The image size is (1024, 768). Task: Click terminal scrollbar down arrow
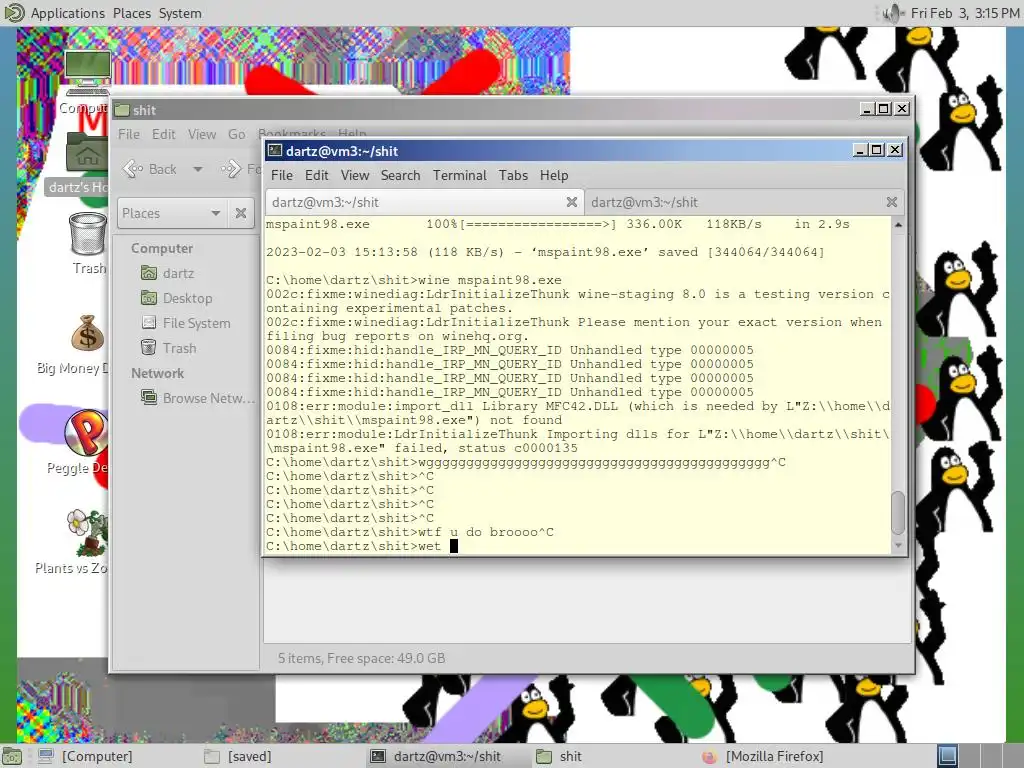(899, 545)
